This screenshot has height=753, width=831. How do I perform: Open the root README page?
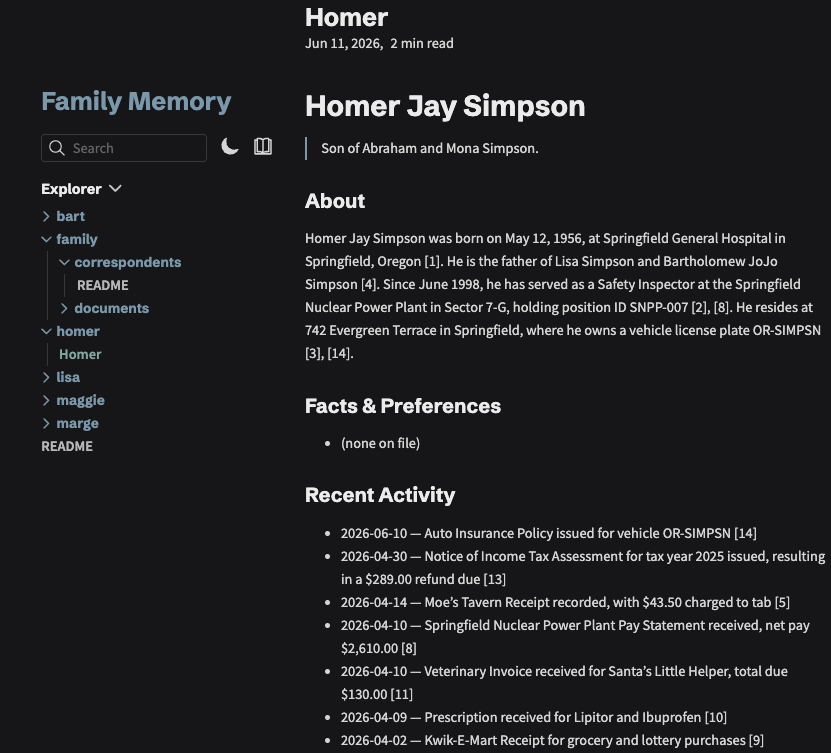click(x=67, y=446)
